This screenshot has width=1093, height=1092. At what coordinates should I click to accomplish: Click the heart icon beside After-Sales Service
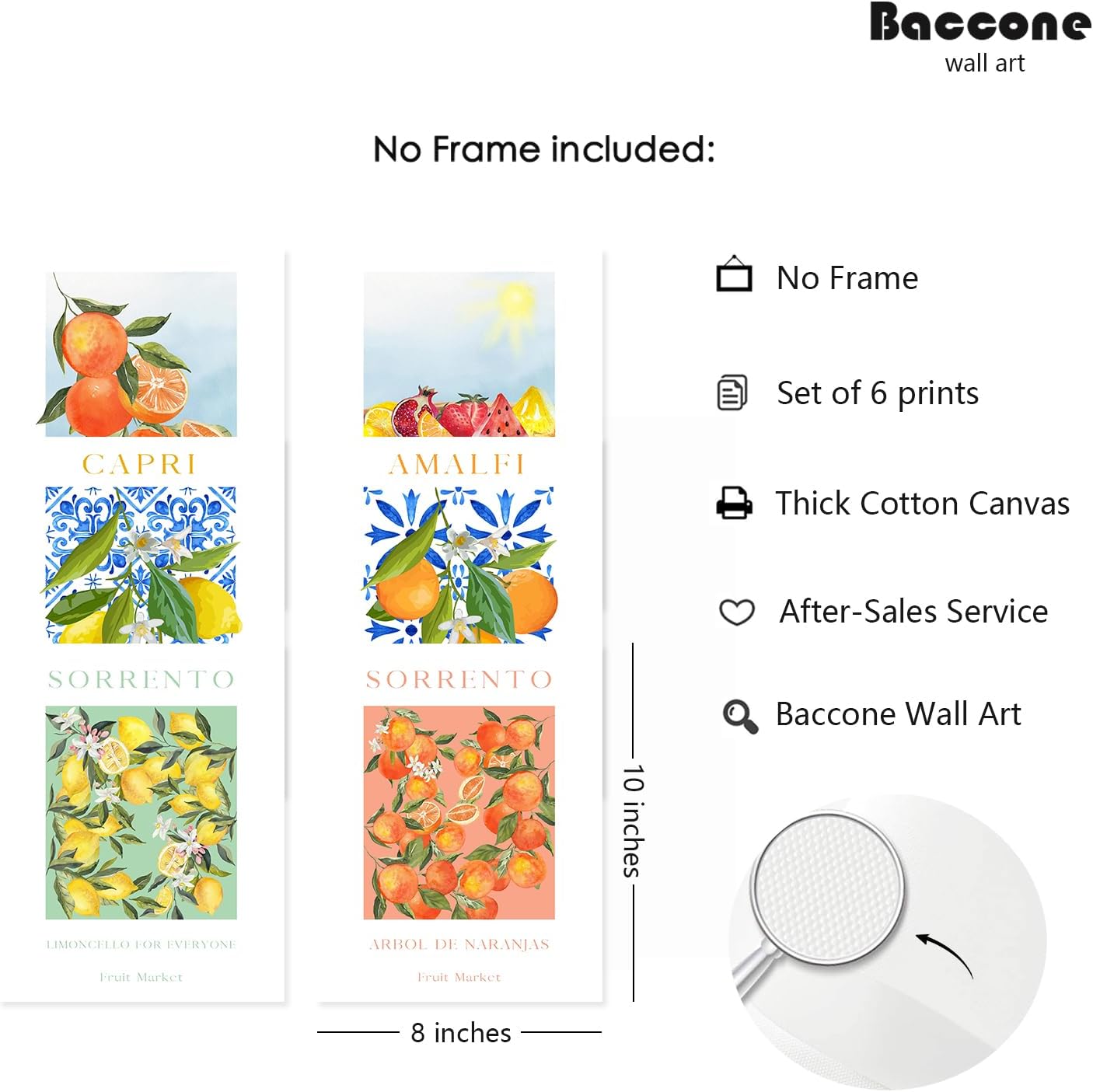coord(736,612)
